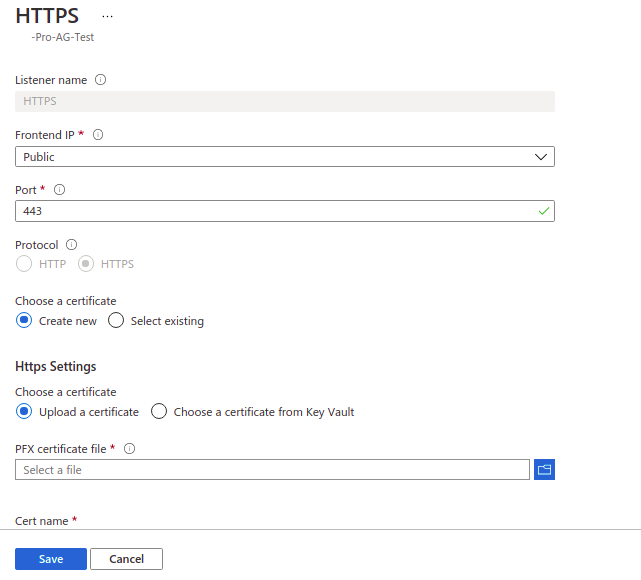This screenshot has height=580, width=641.
Task: Select the HTTP protocol radio button
Action: (x=24, y=264)
